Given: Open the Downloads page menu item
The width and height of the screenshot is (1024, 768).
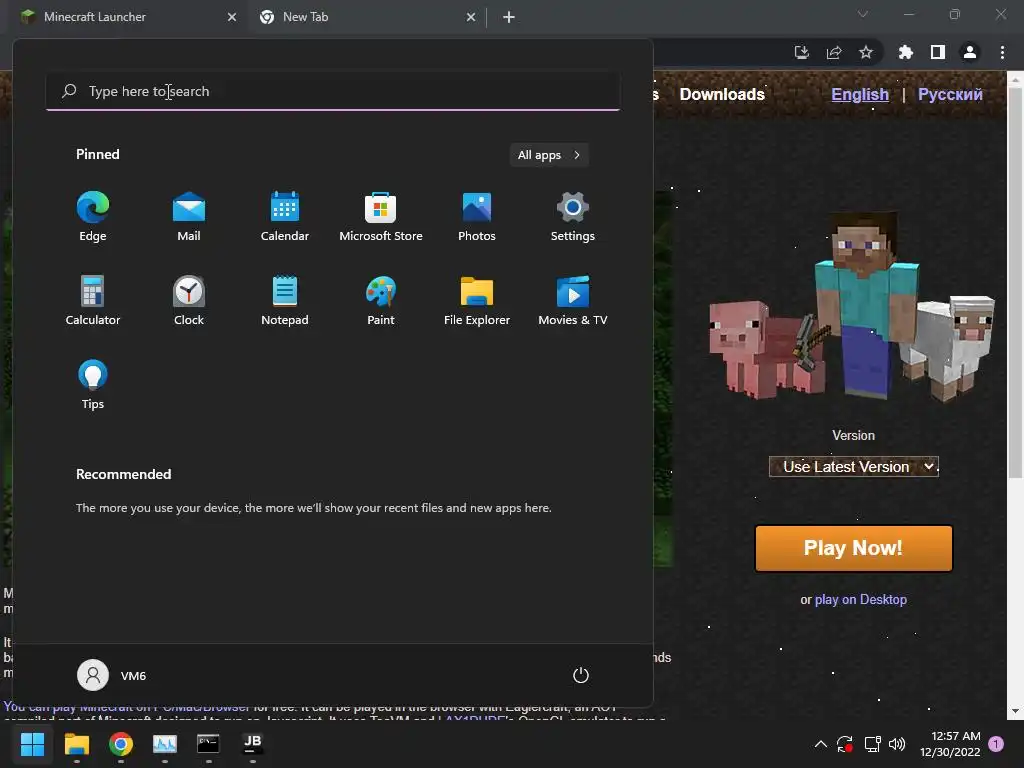Looking at the screenshot, I should point(722,95).
